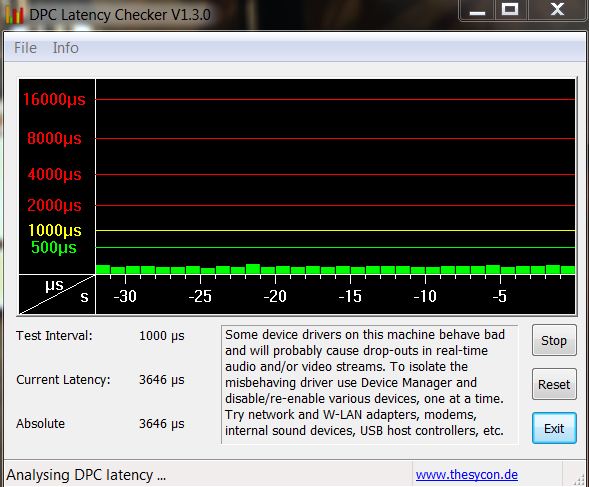Click the resize grip in status bar corner
The width and height of the screenshot is (589, 487).
579,479
